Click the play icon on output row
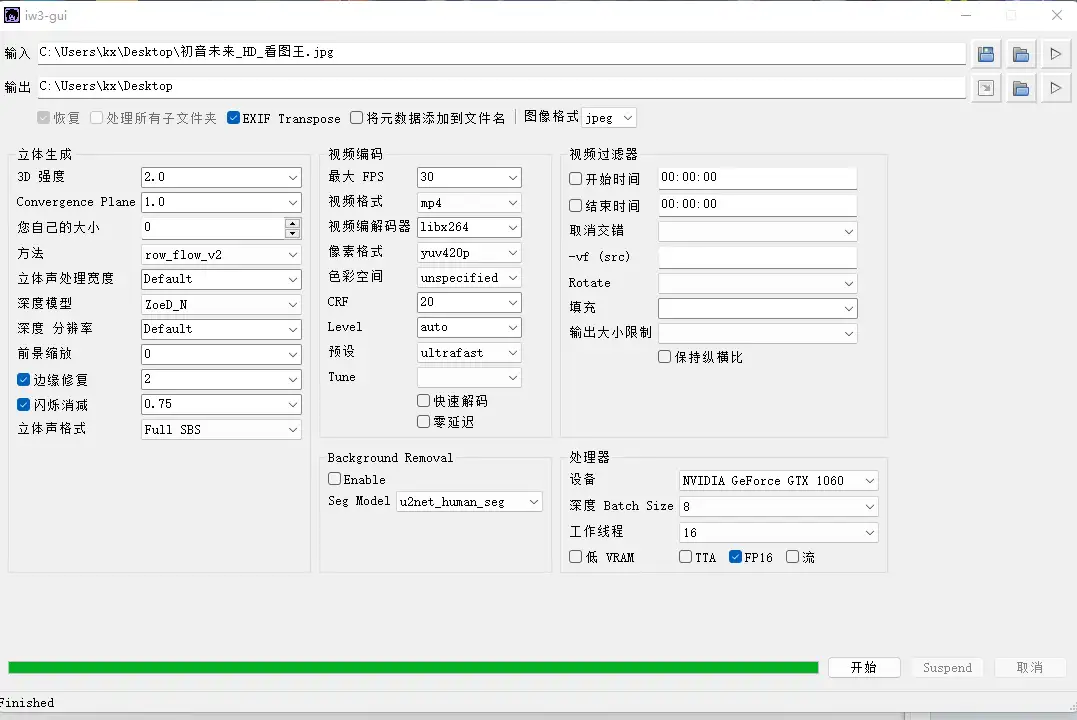This screenshot has height=720, width=1077. pos(1056,88)
